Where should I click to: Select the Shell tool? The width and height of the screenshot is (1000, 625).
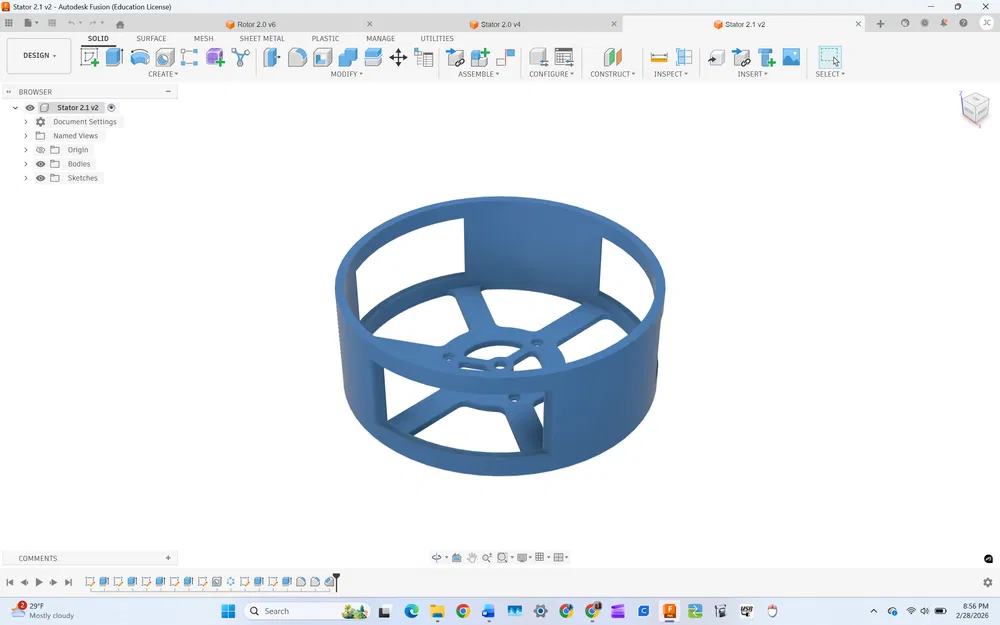323,57
